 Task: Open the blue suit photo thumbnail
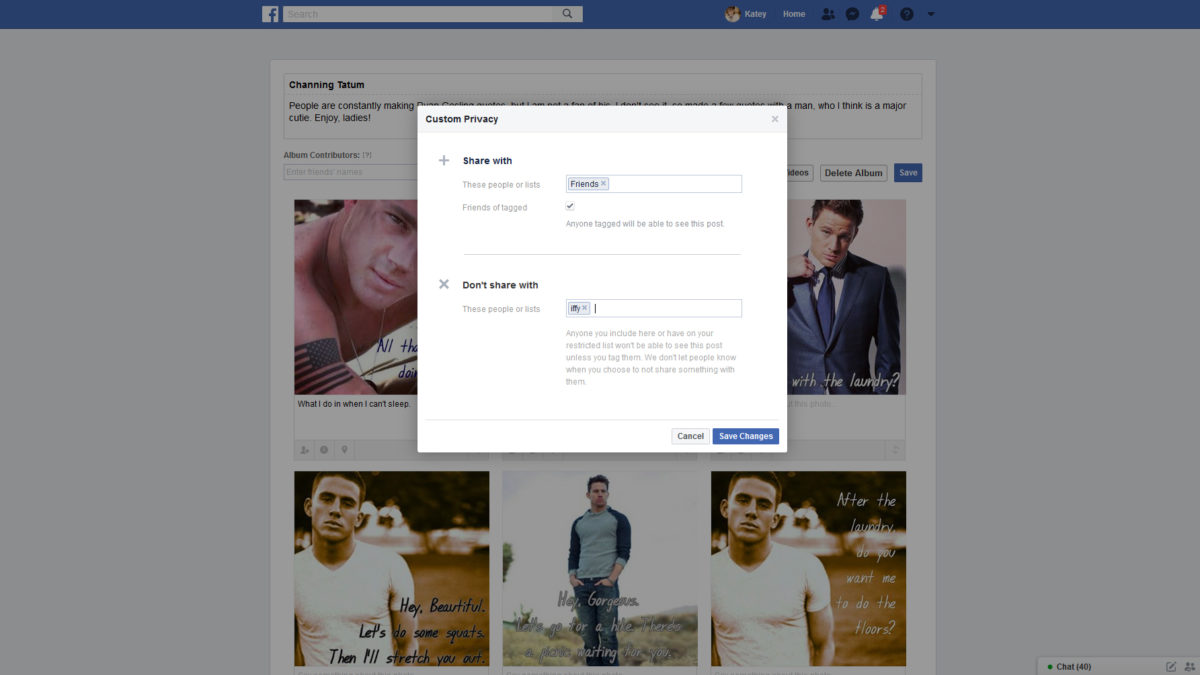coord(846,297)
